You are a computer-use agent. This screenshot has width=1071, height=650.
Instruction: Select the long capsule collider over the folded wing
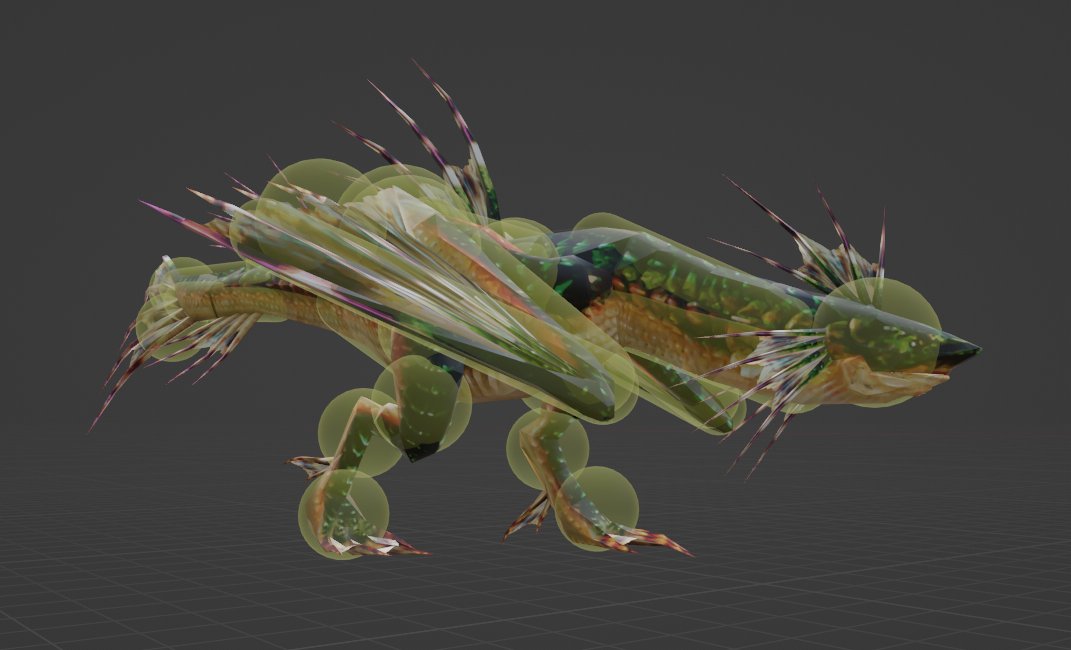coord(433,310)
